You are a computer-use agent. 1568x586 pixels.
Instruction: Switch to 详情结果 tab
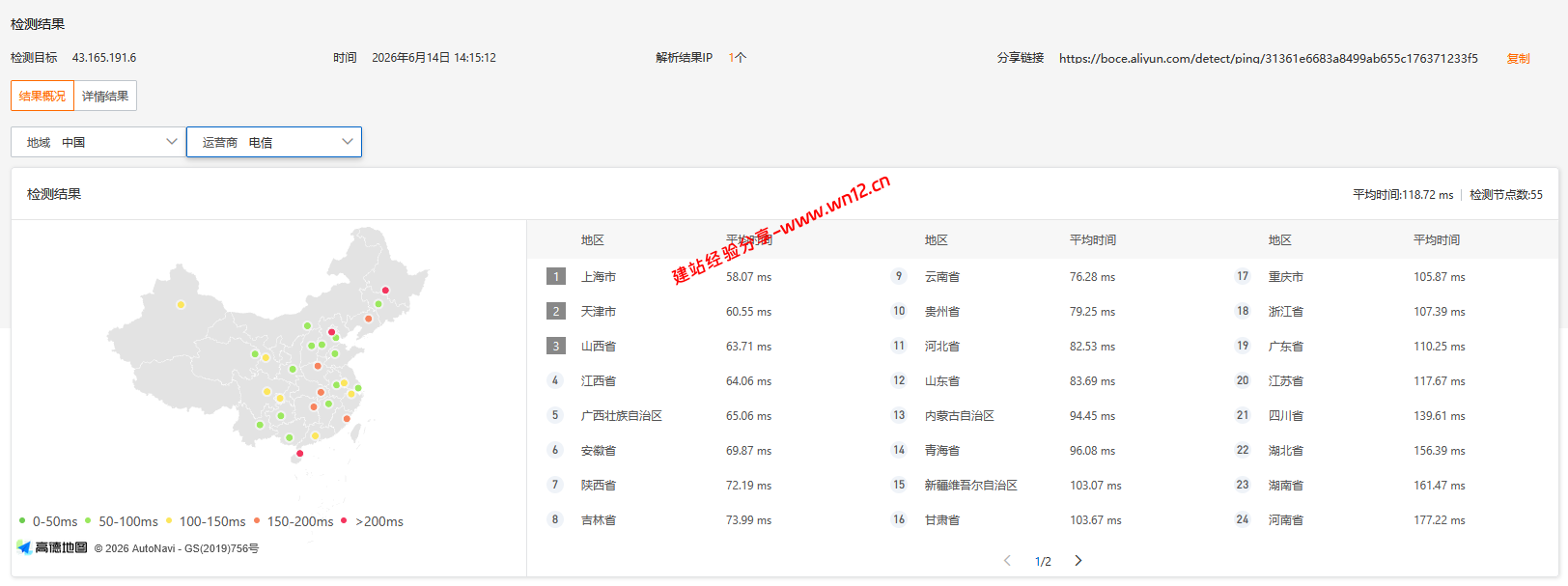105,96
